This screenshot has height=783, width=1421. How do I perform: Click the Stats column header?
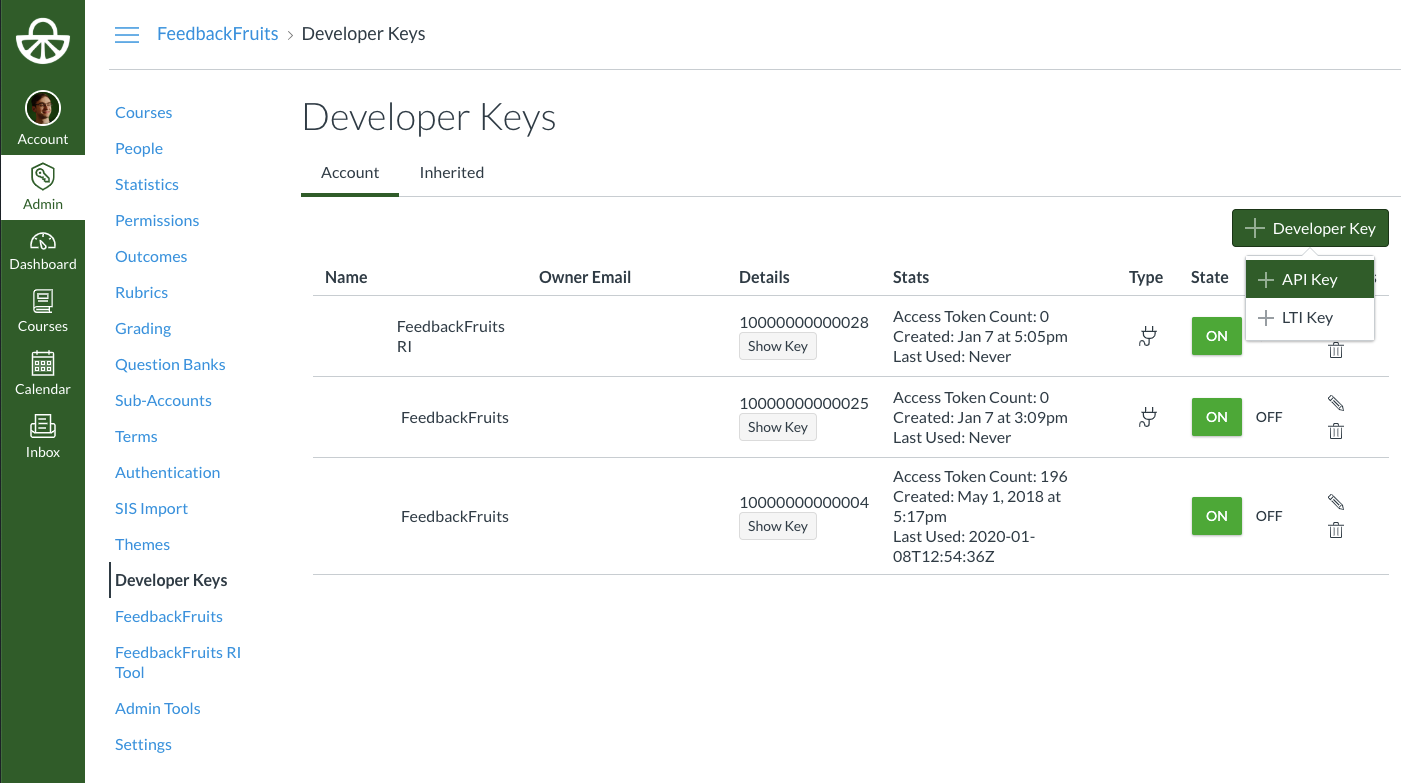(x=911, y=277)
